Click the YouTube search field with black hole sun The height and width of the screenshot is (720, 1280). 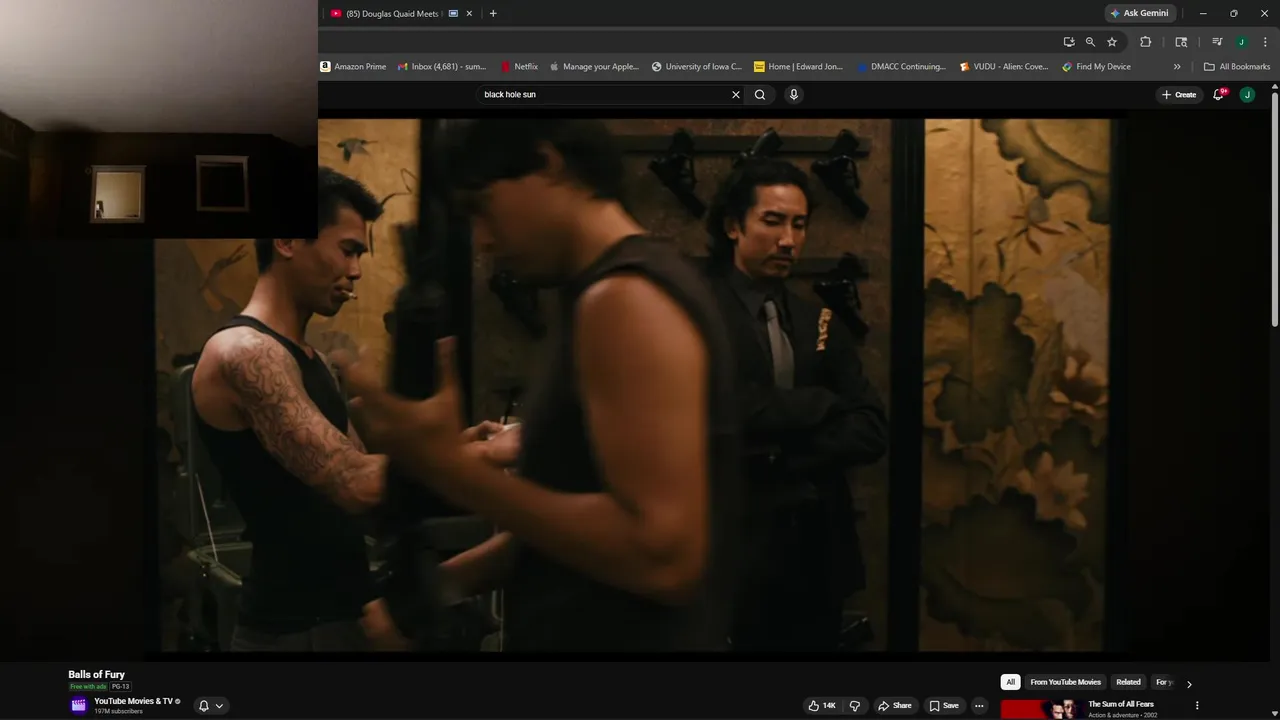[605, 95]
